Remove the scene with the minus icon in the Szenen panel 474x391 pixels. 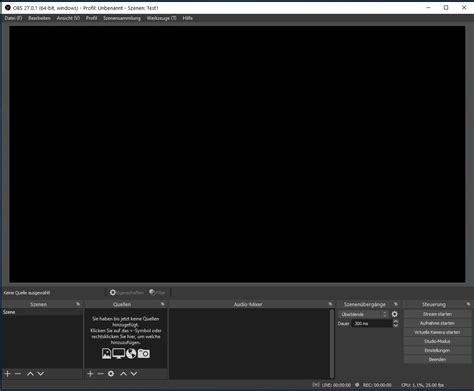[x=18, y=373]
